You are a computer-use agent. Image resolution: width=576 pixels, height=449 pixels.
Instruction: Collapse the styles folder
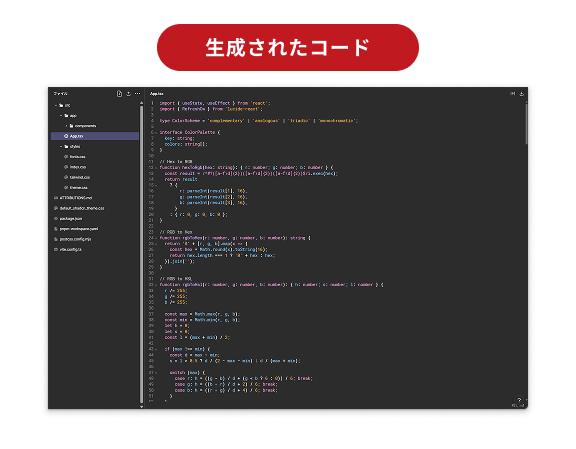(x=61, y=147)
